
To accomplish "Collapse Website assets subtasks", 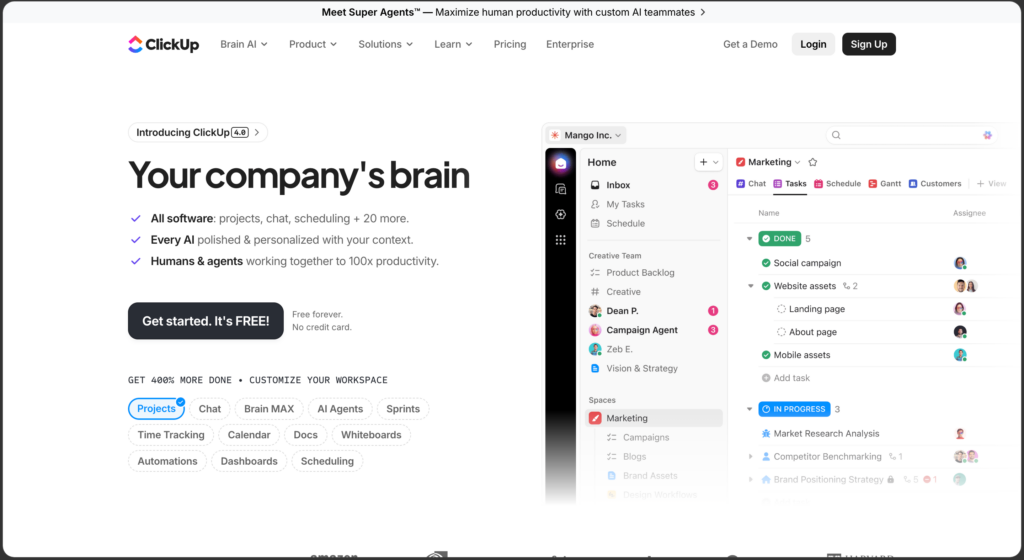I will coord(750,286).
